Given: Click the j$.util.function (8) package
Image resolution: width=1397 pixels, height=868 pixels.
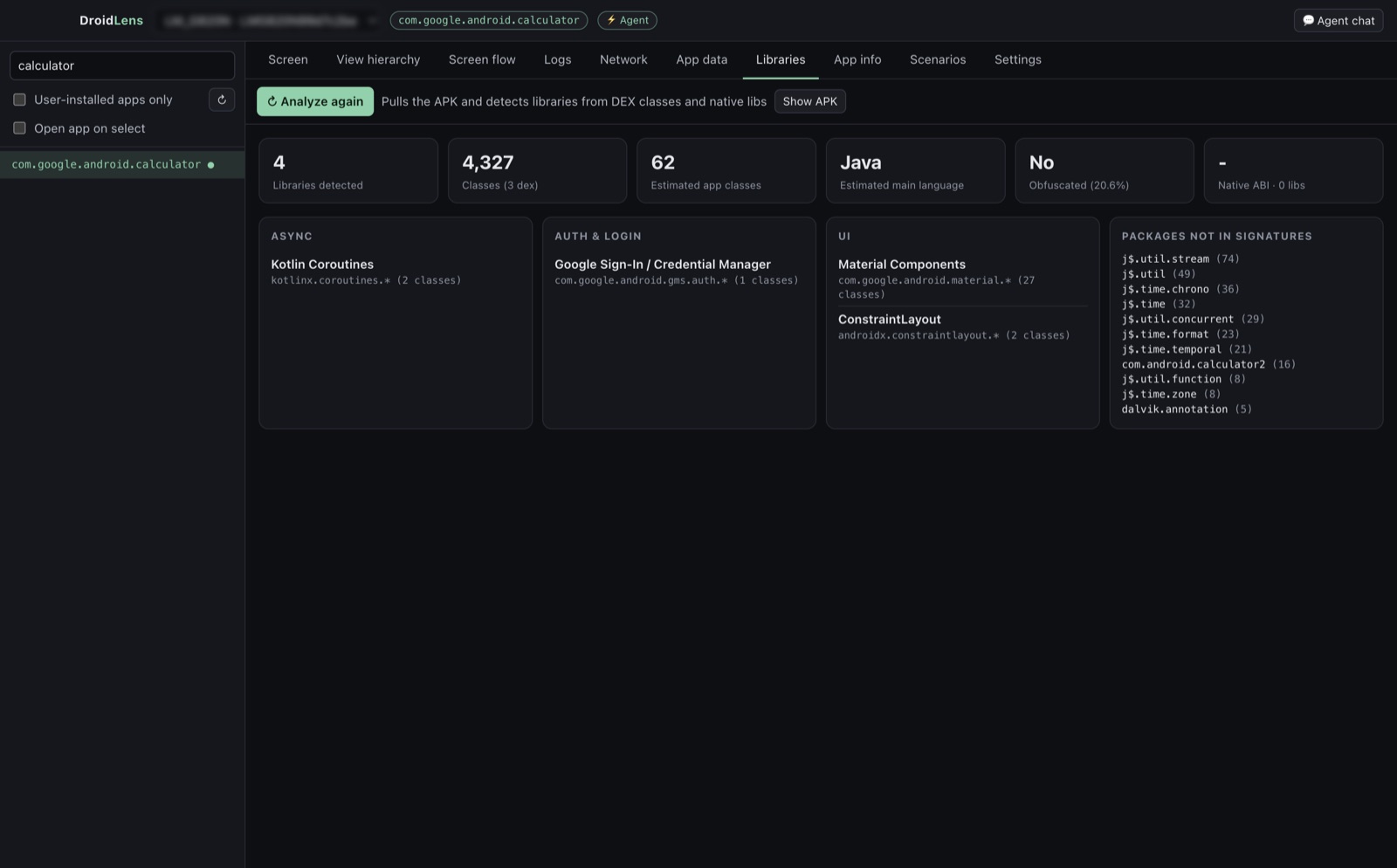Looking at the screenshot, I should click(1184, 379).
